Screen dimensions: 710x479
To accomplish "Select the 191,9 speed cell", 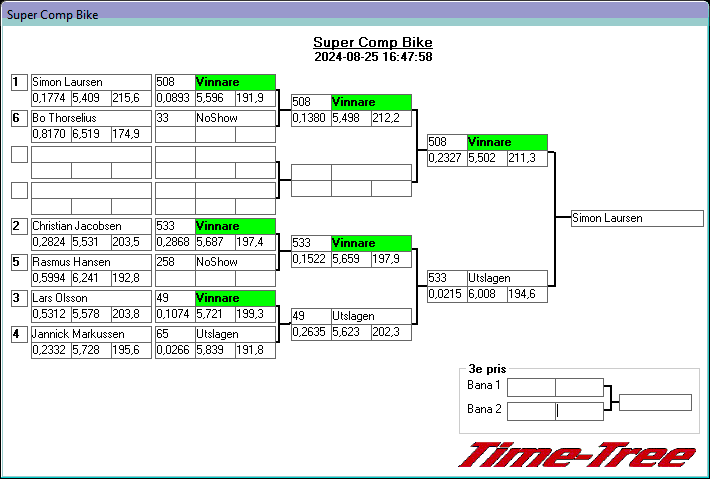I will pos(255,98).
